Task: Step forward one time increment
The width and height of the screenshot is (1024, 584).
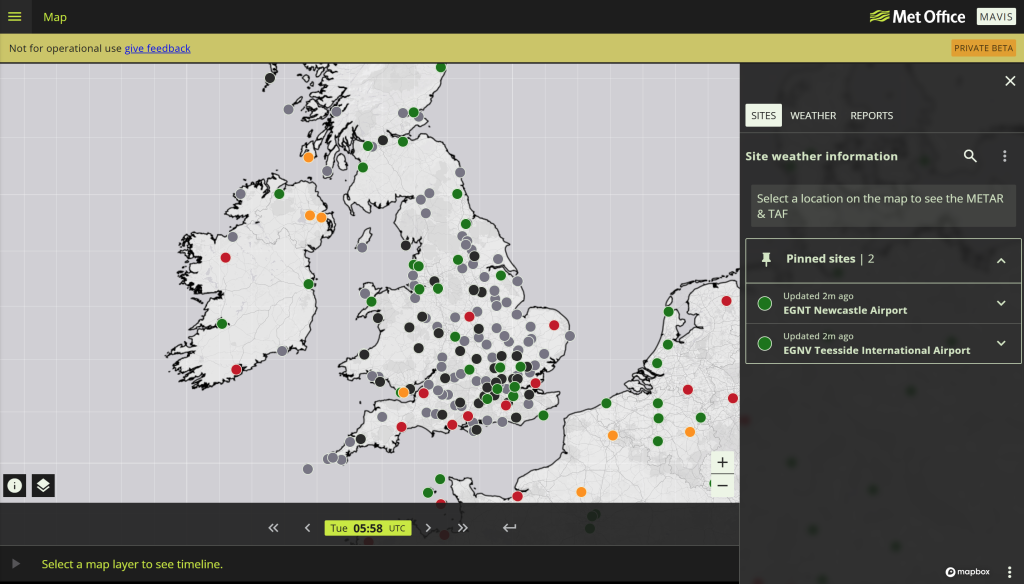Action: click(428, 528)
